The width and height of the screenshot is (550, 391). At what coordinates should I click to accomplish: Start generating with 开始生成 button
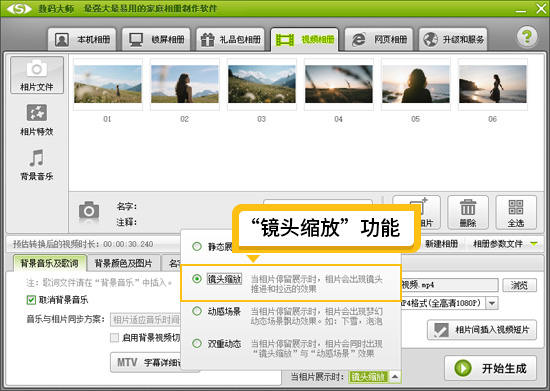coord(490,368)
